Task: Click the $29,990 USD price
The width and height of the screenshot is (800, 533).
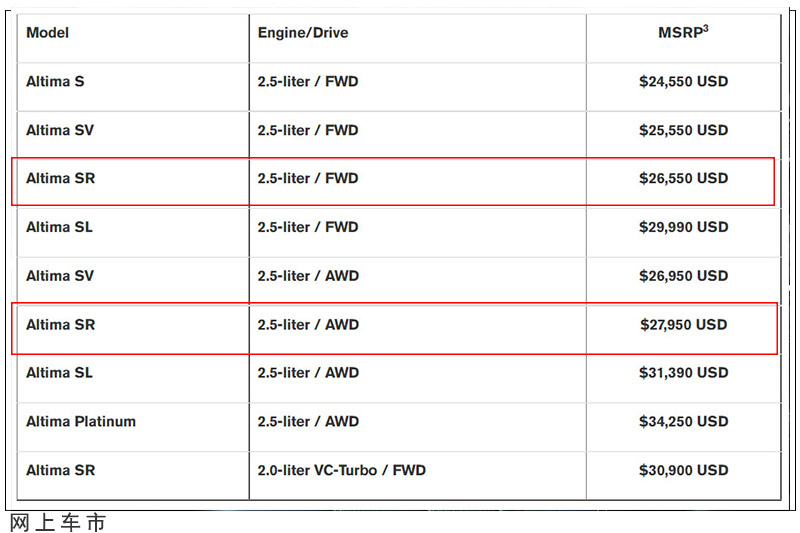Action: 684,227
